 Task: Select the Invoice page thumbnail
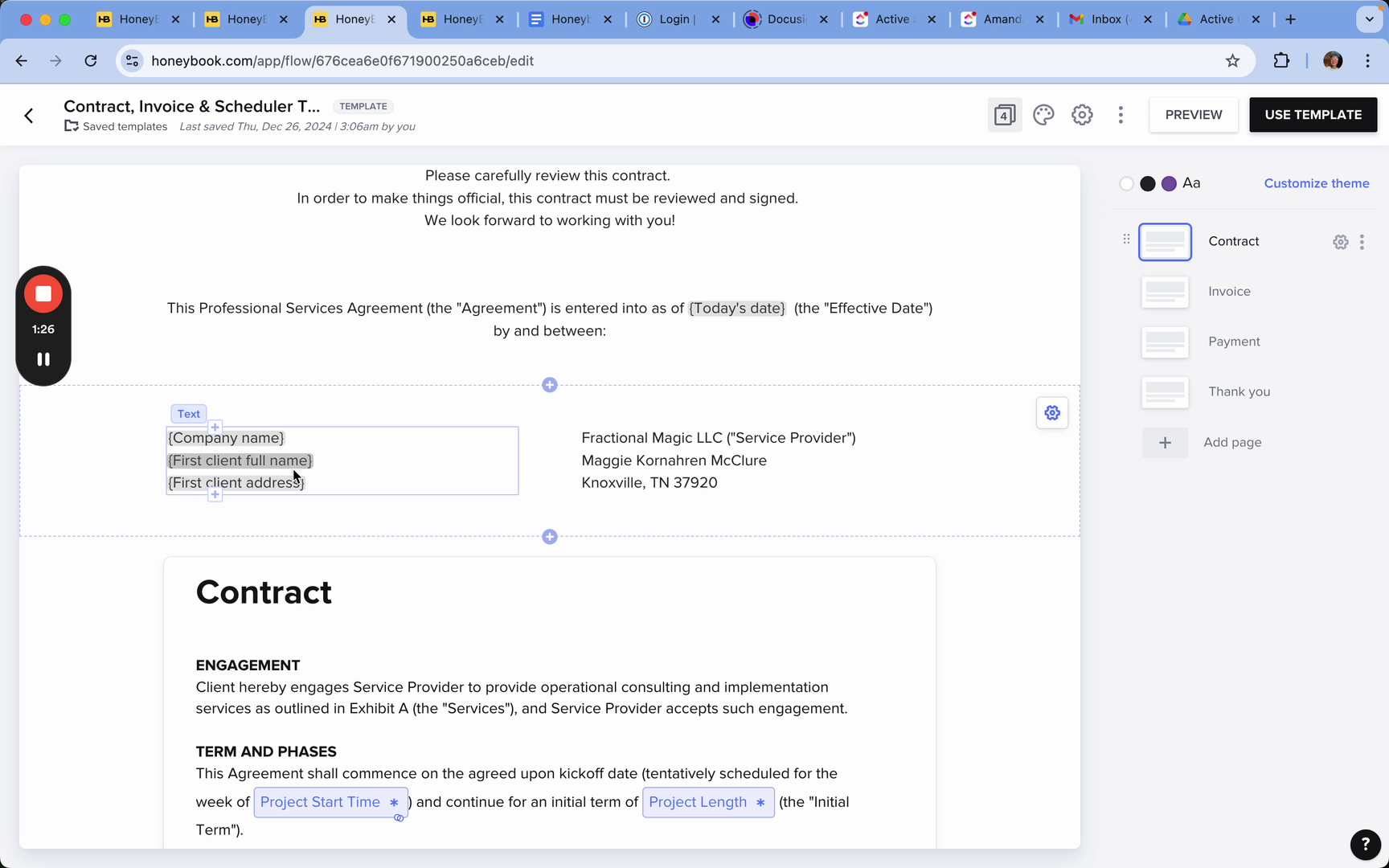(1165, 293)
